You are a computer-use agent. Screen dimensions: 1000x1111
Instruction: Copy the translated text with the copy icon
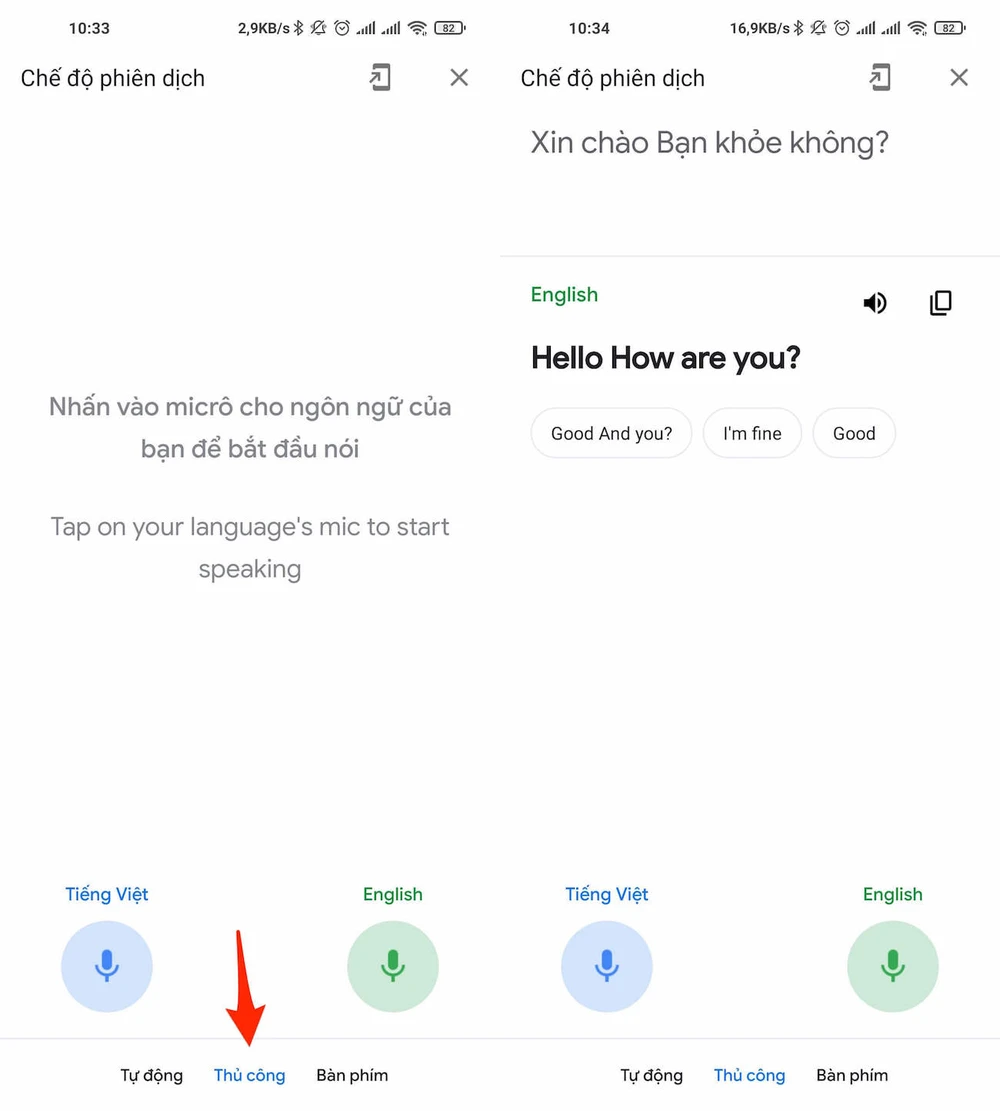tap(940, 303)
